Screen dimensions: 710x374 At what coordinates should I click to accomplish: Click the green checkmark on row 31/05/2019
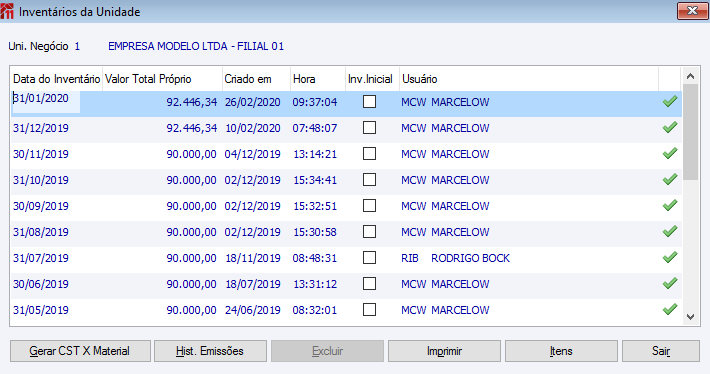(670, 310)
